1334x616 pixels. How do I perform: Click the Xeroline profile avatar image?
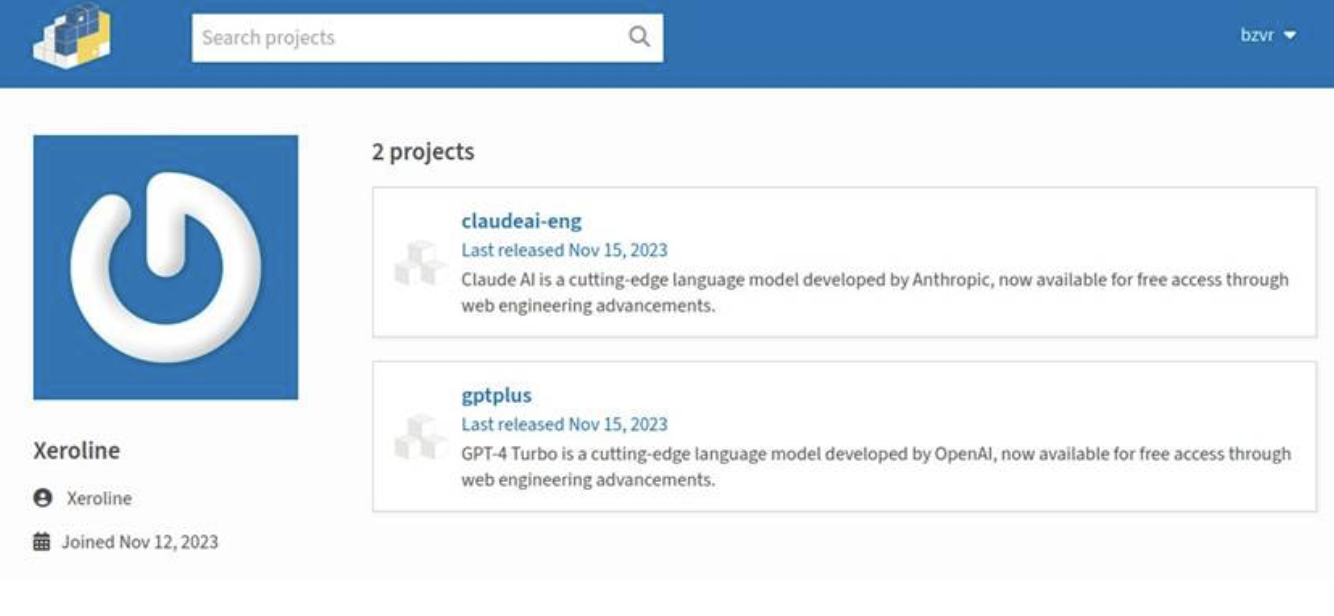pyautogui.click(x=165, y=267)
